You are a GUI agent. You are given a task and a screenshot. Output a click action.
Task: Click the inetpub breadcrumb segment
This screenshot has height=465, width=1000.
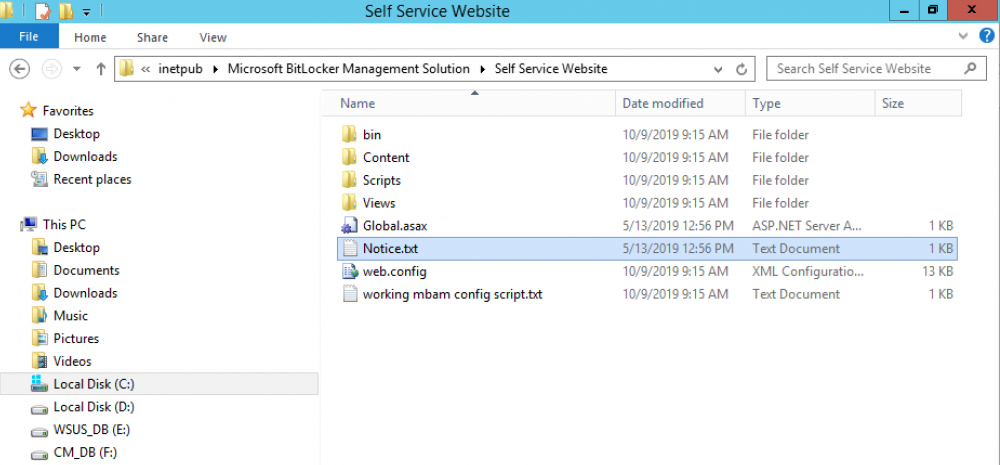coord(180,69)
